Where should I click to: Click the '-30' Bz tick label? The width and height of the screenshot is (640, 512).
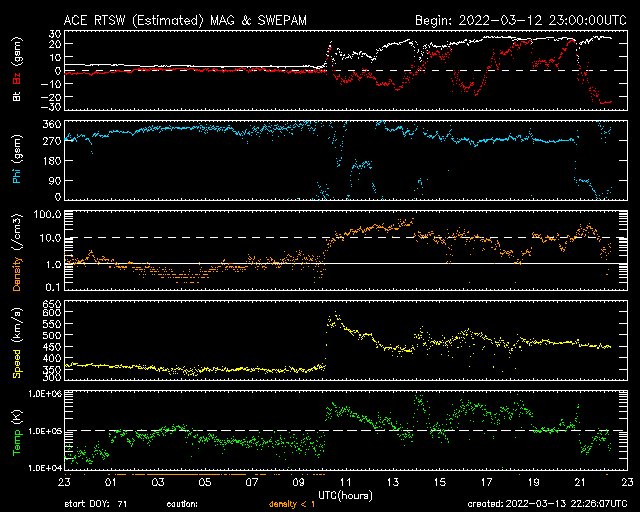(50, 107)
